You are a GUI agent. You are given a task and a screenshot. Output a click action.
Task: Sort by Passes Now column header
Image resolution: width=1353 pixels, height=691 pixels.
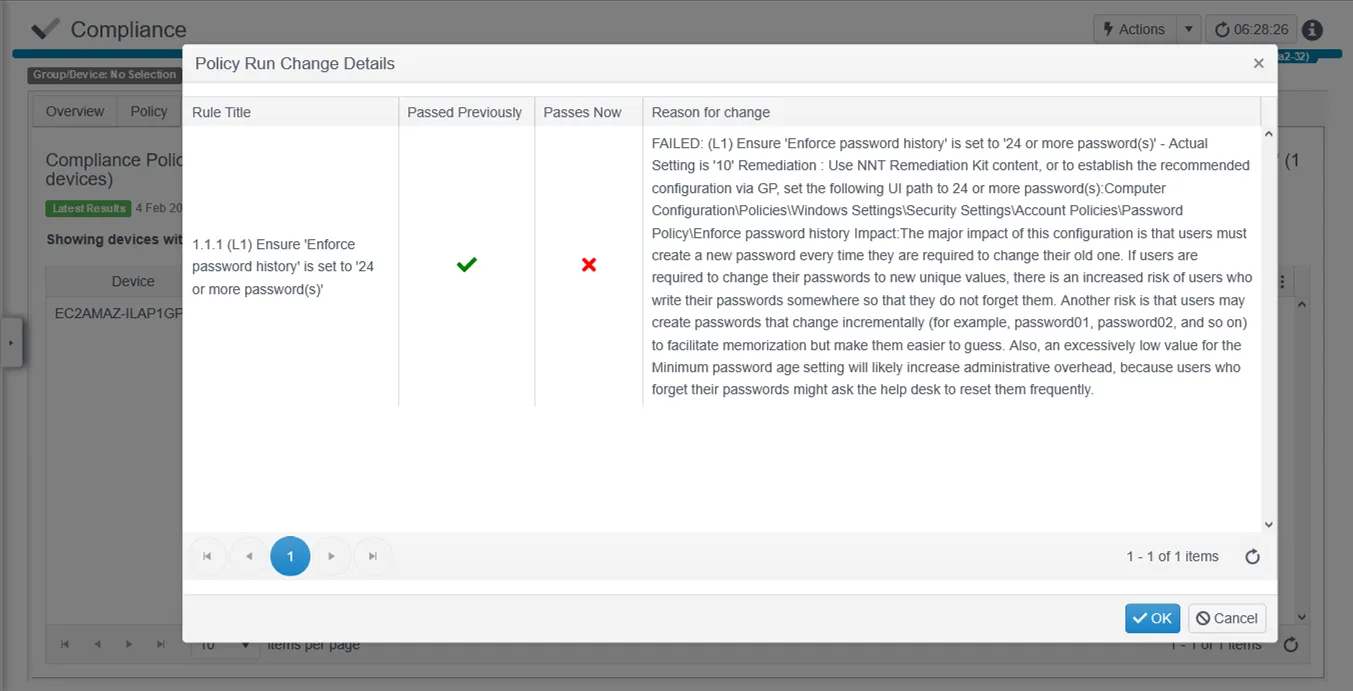(x=588, y=112)
